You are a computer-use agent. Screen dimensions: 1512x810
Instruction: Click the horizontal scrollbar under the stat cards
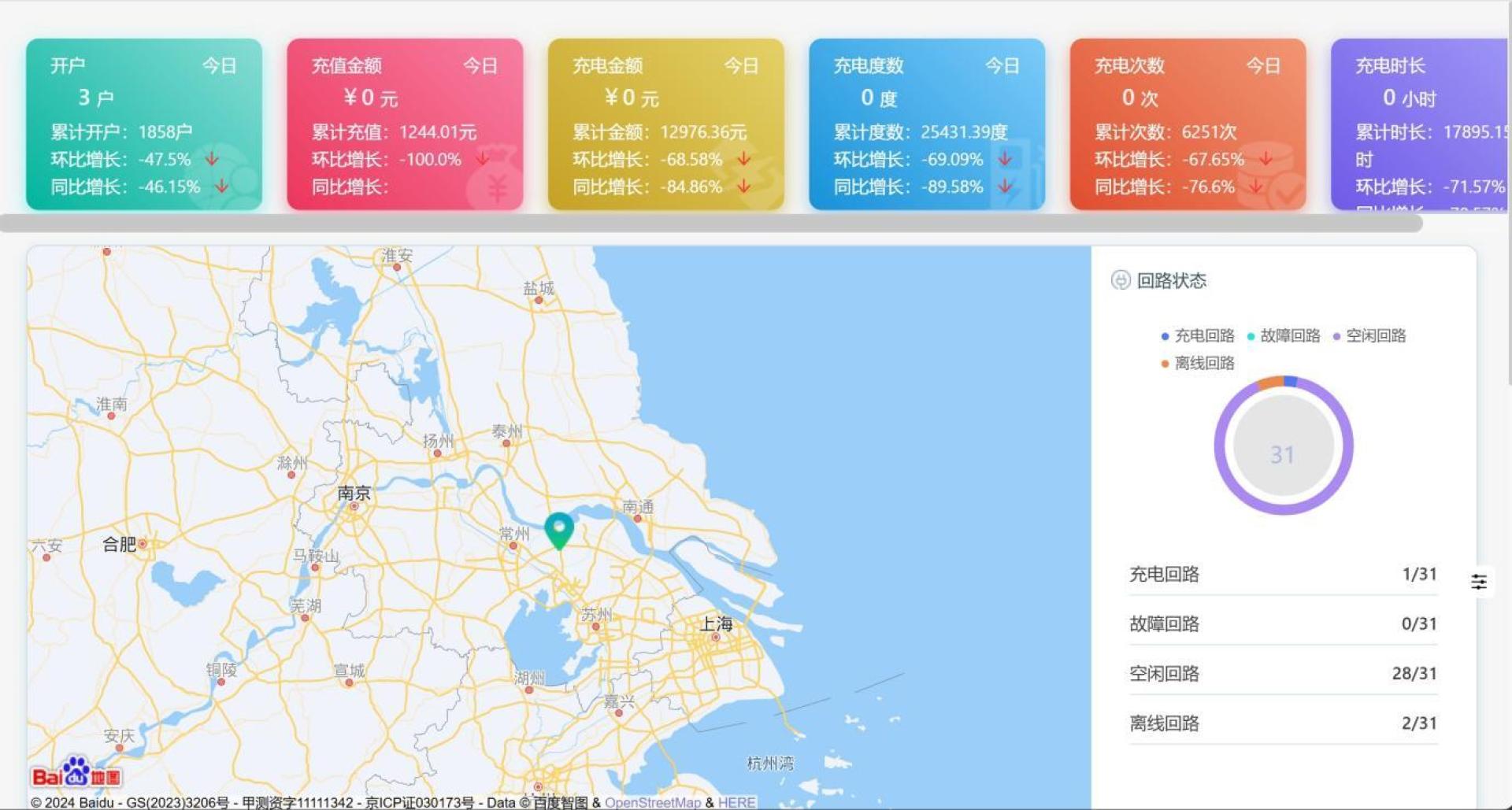tap(709, 224)
